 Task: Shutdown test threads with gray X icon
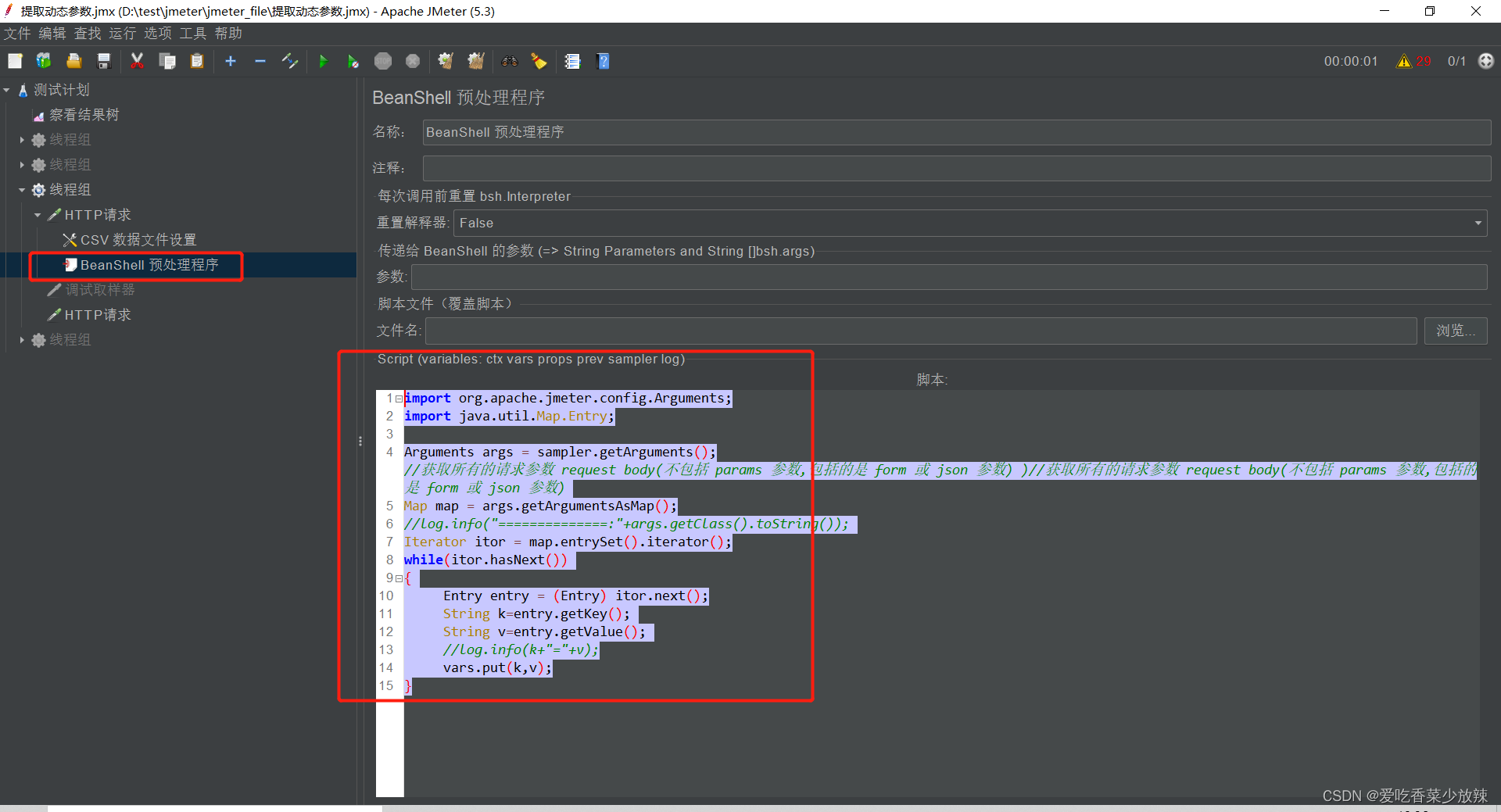click(413, 61)
